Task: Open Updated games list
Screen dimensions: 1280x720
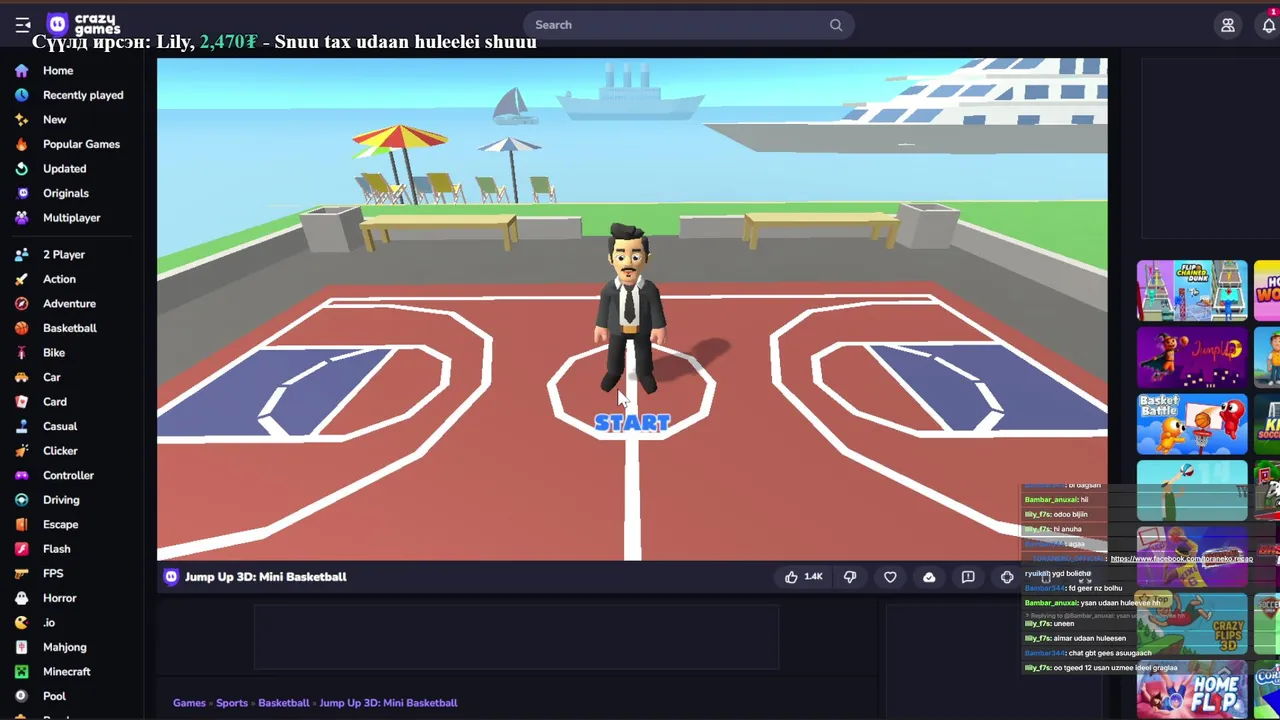Action: point(64,169)
